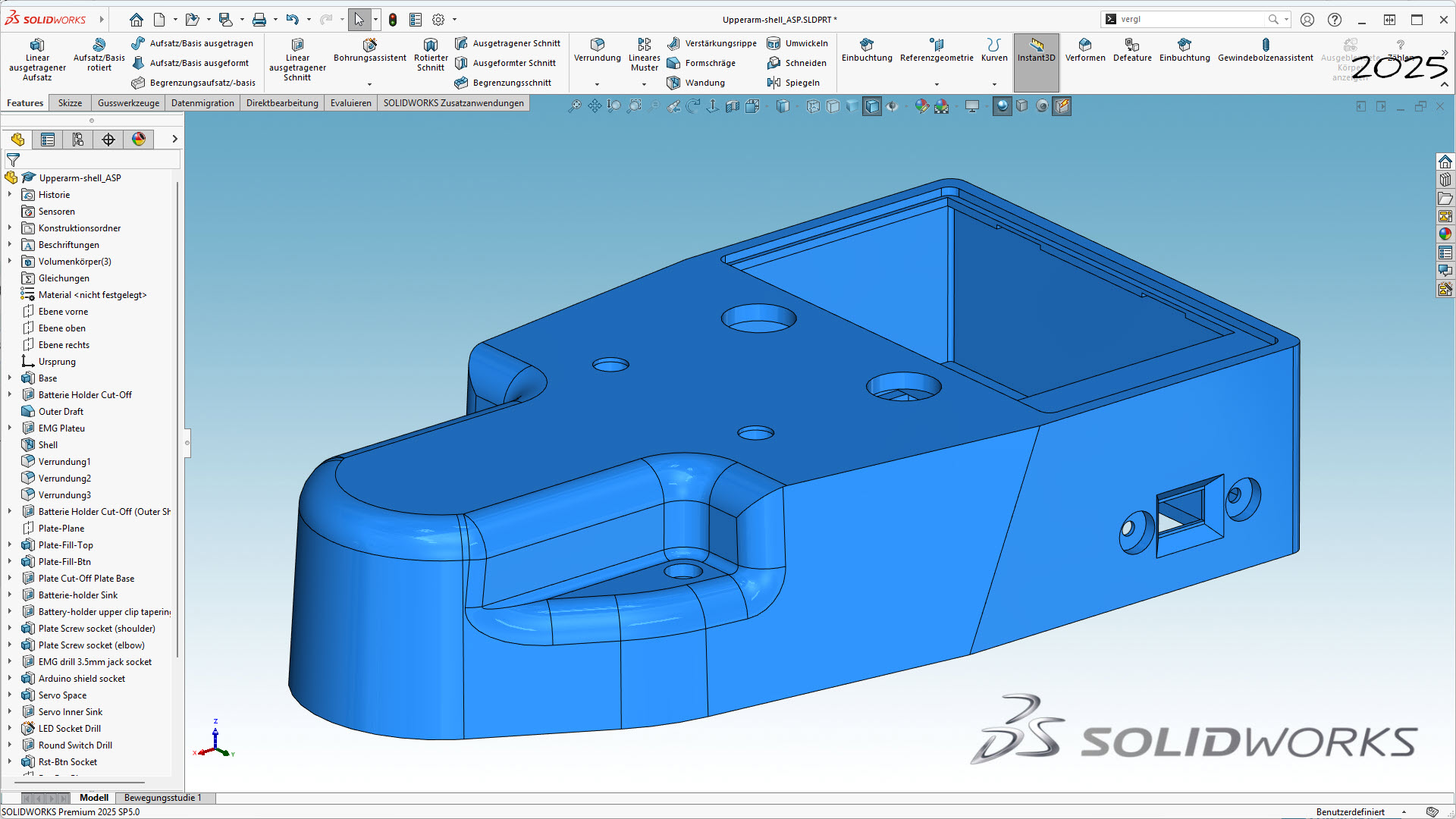Open the Evaluieren tab
Viewport: 1456px width, 819px height.
click(x=350, y=103)
